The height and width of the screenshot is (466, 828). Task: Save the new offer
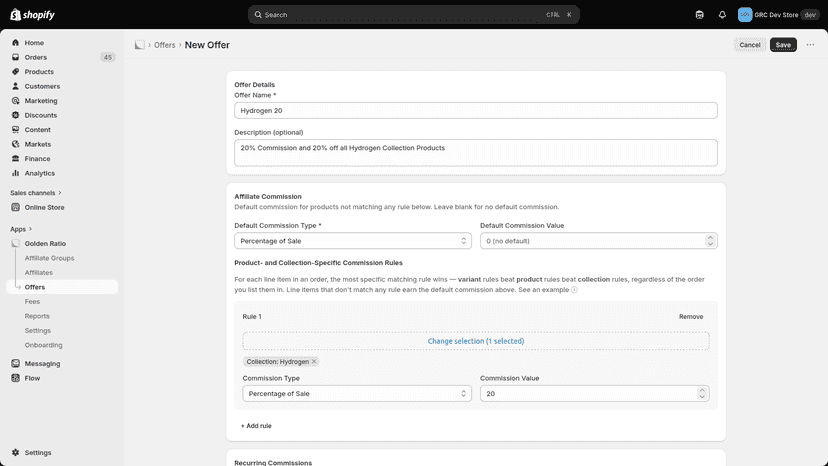click(x=783, y=45)
